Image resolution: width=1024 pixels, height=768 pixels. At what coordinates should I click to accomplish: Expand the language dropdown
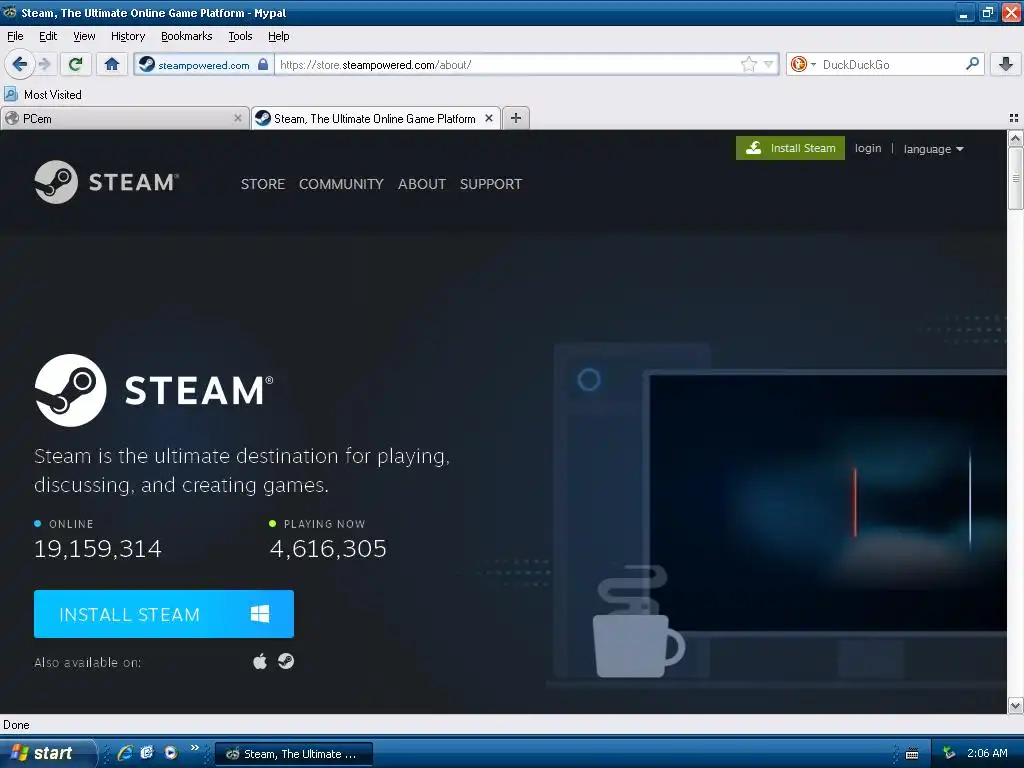point(933,149)
